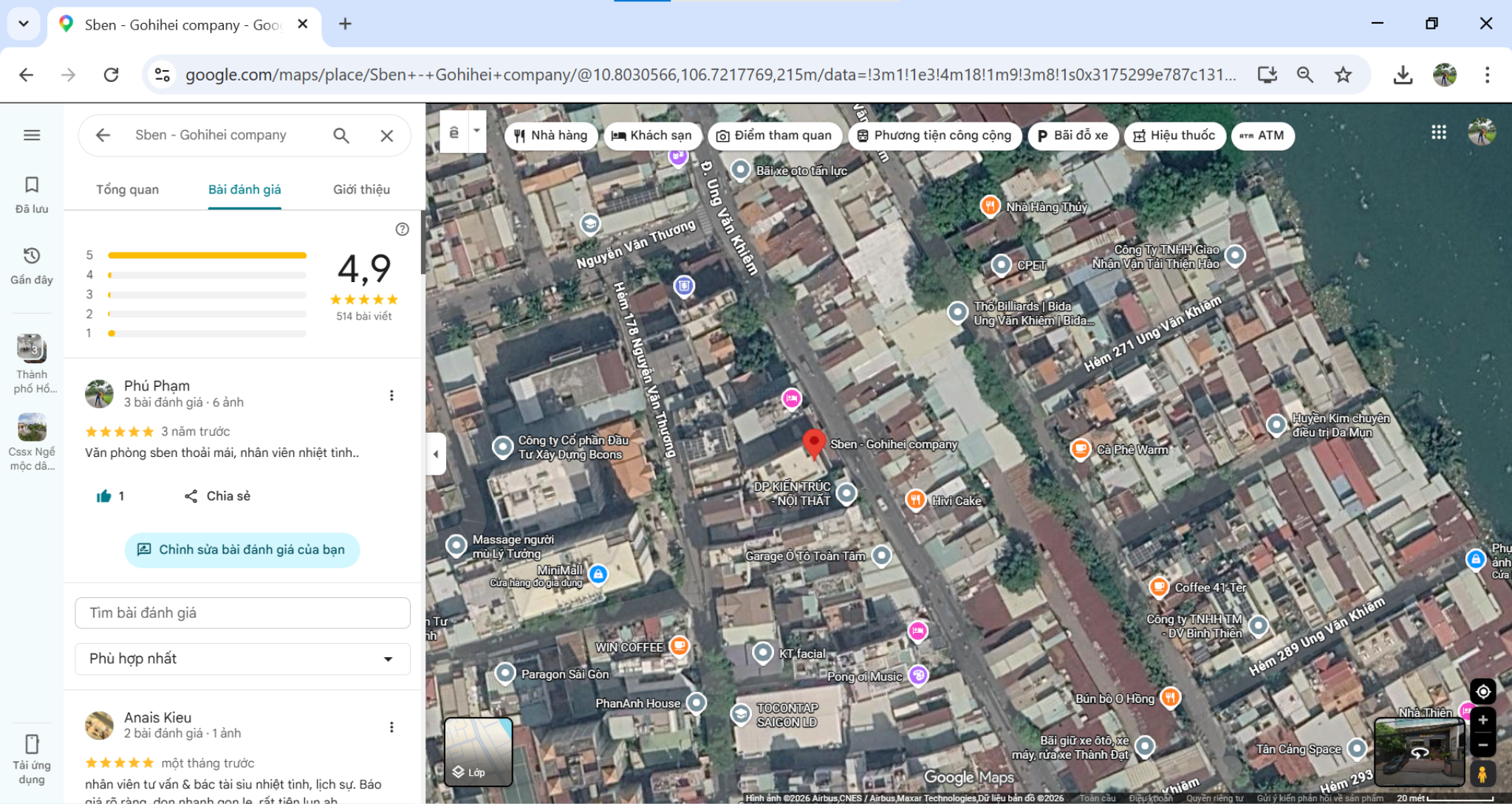Screen dimensions: 1512x804
Task: Like Phú Phạm's review thumbs-up
Action: pos(104,496)
